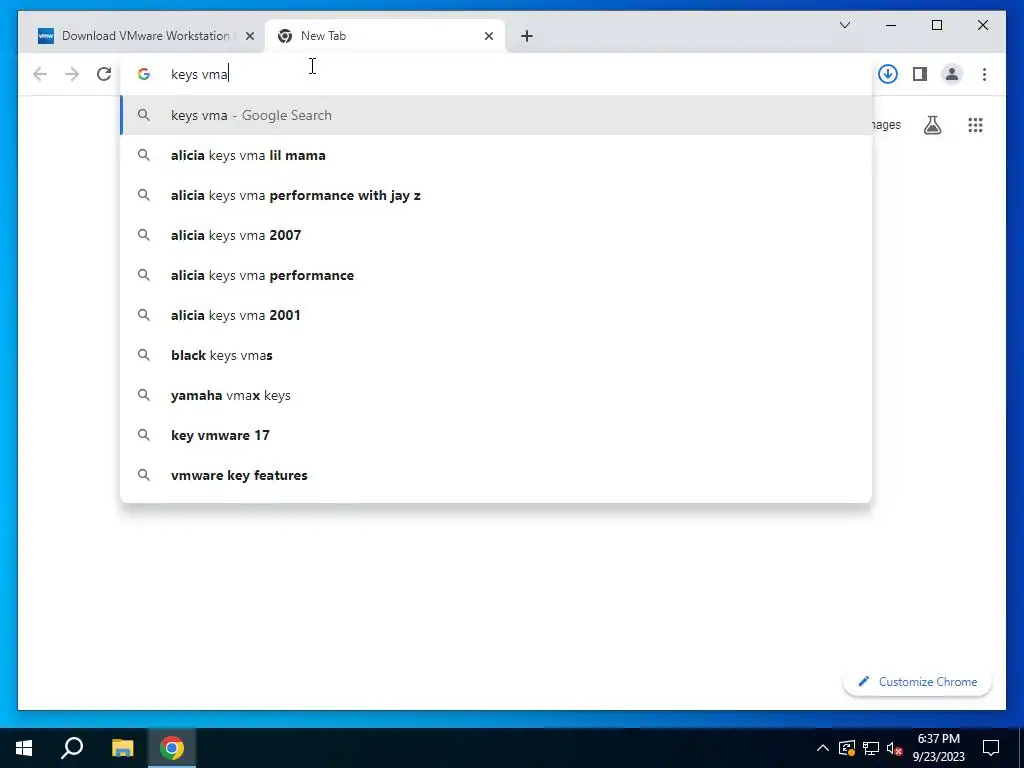Open Chrome's three-dot menu
The height and width of the screenshot is (768, 1024).
984,74
